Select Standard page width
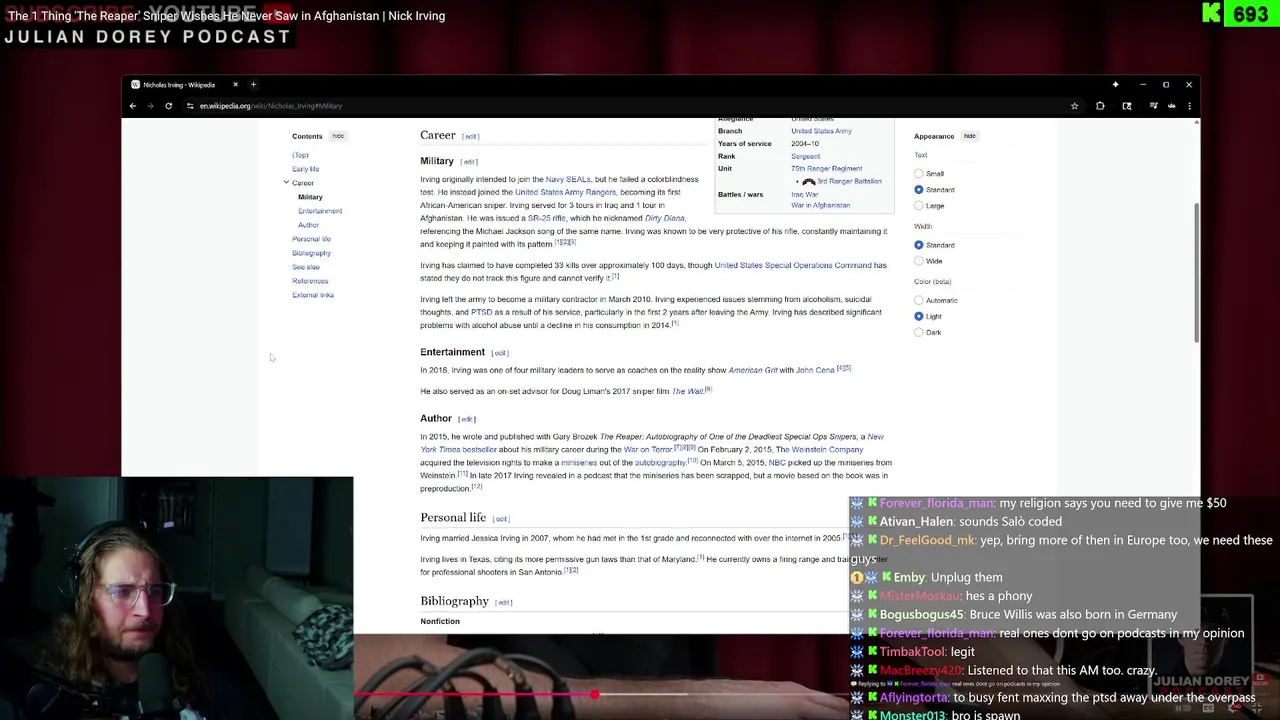Image resolution: width=1280 pixels, height=720 pixels. 919,245
